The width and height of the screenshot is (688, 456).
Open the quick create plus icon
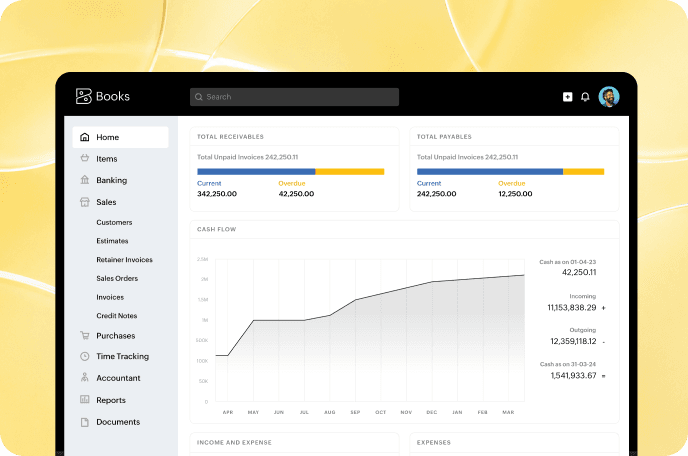pos(567,97)
